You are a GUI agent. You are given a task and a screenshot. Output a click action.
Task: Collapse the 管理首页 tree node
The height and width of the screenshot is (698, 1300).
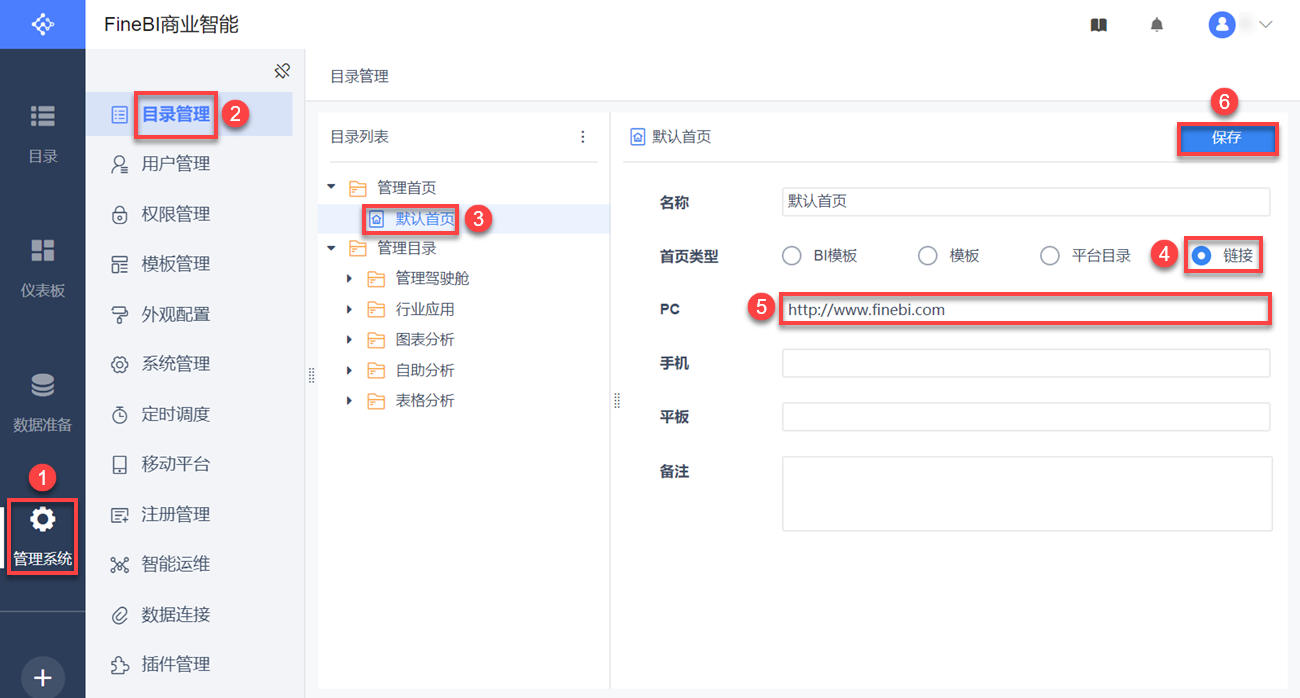(x=331, y=187)
